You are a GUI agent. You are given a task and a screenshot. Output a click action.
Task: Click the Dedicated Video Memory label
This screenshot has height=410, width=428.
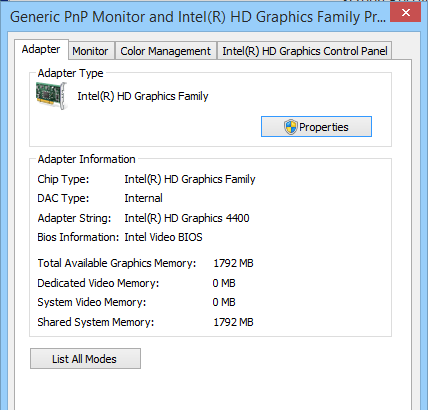[98, 283]
